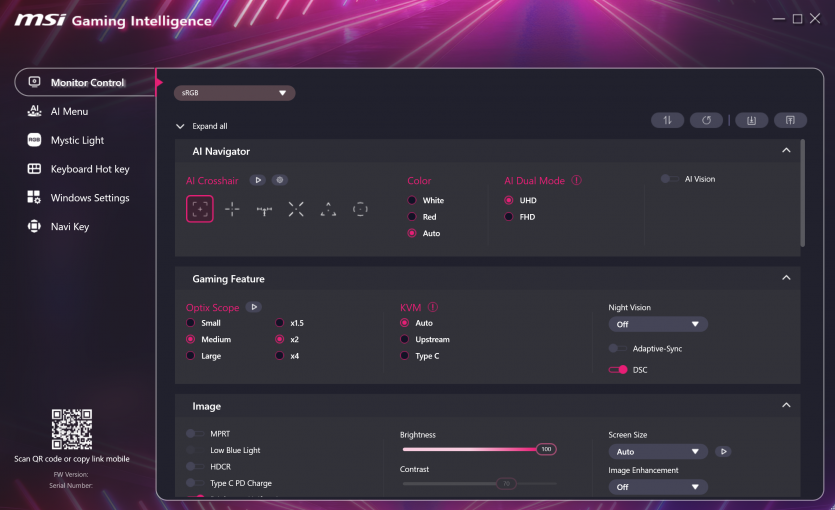Choose the X-shaped crosshair icon
Screen dimensions: 835x510
(296, 209)
